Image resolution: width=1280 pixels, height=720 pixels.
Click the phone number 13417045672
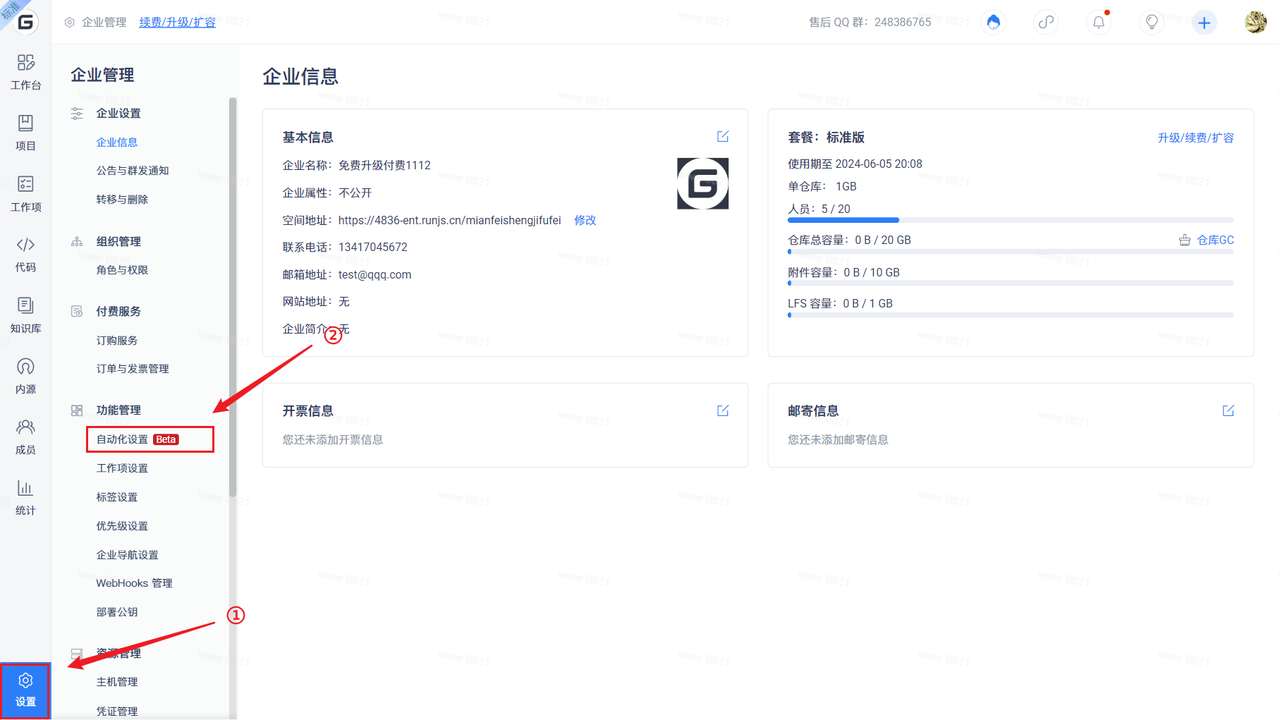(x=373, y=247)
